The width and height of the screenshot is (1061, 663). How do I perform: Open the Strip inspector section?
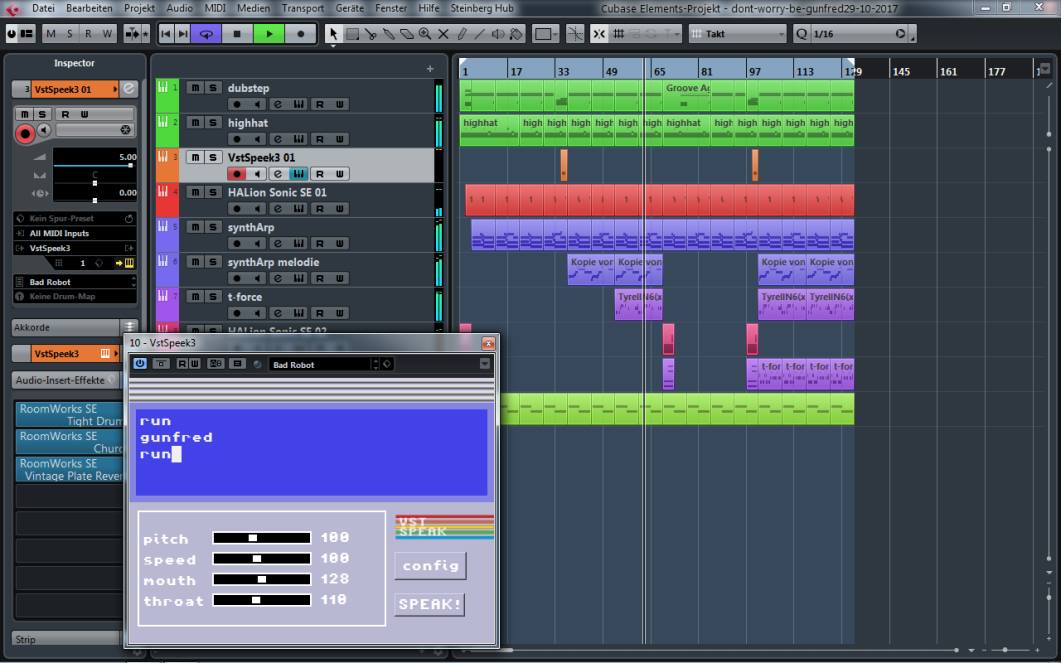coord(68,639)
